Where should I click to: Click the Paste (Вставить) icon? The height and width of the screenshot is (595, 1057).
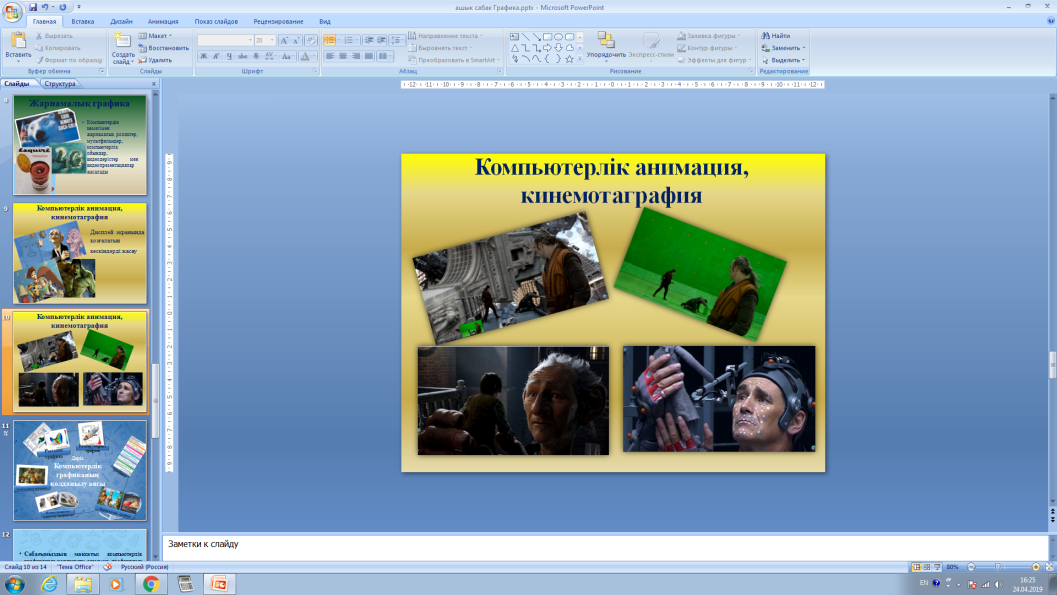18,42
